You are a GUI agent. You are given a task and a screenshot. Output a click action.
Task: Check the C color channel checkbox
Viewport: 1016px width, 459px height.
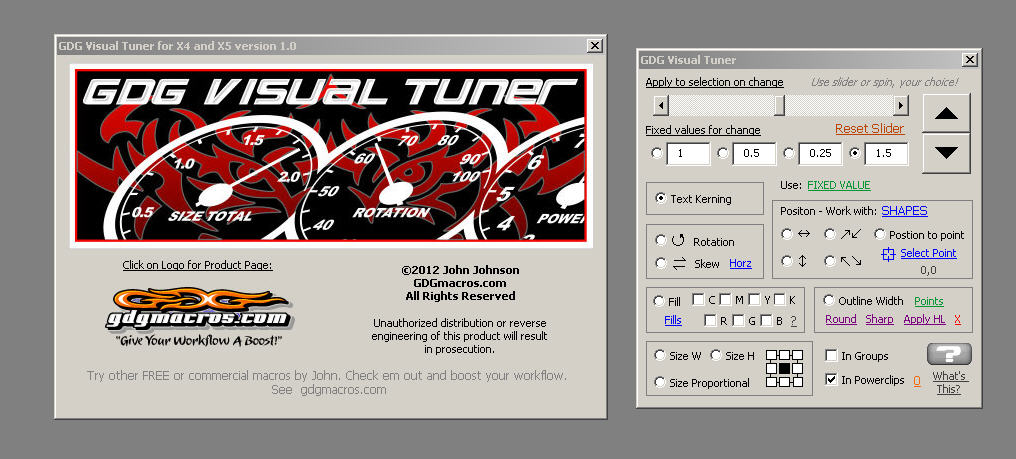698,300
